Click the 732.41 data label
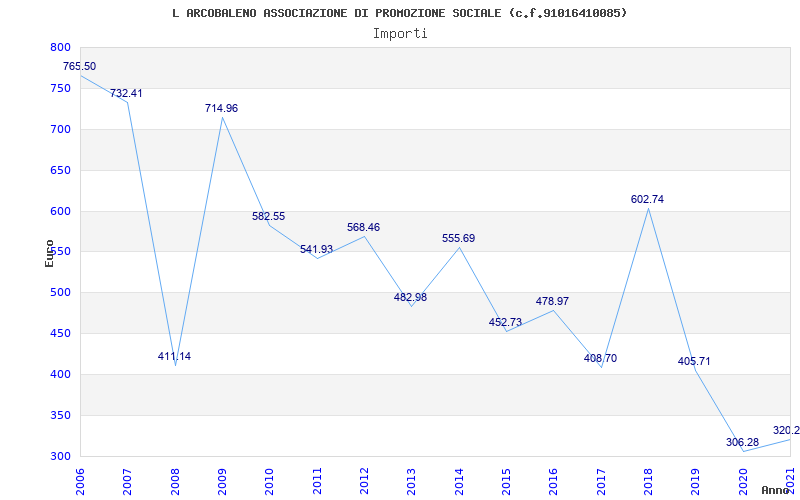The image size is (800, 500). coord(126,93)
